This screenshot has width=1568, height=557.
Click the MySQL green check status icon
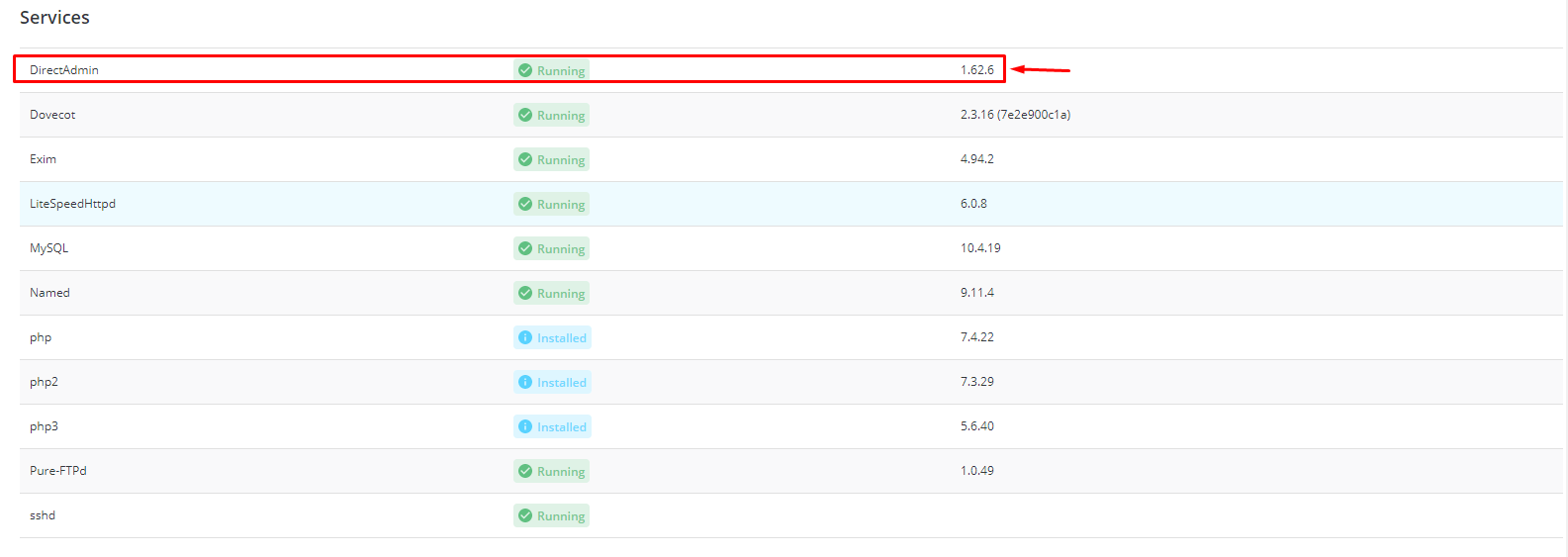click(525, 248)
